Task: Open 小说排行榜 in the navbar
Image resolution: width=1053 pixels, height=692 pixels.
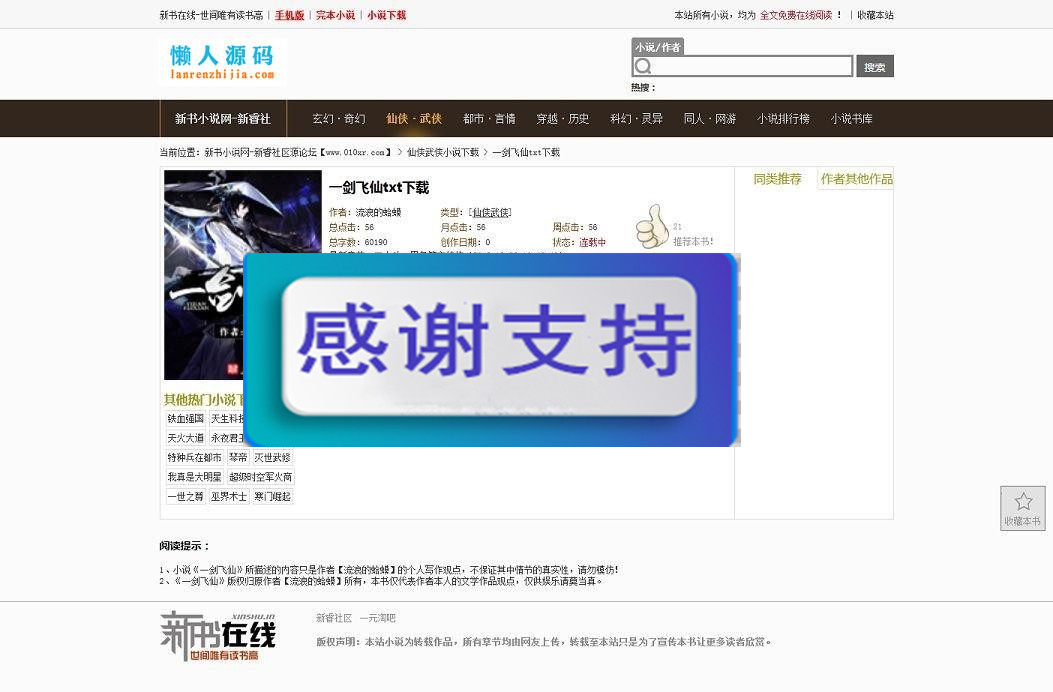Action: coord(783,118)
